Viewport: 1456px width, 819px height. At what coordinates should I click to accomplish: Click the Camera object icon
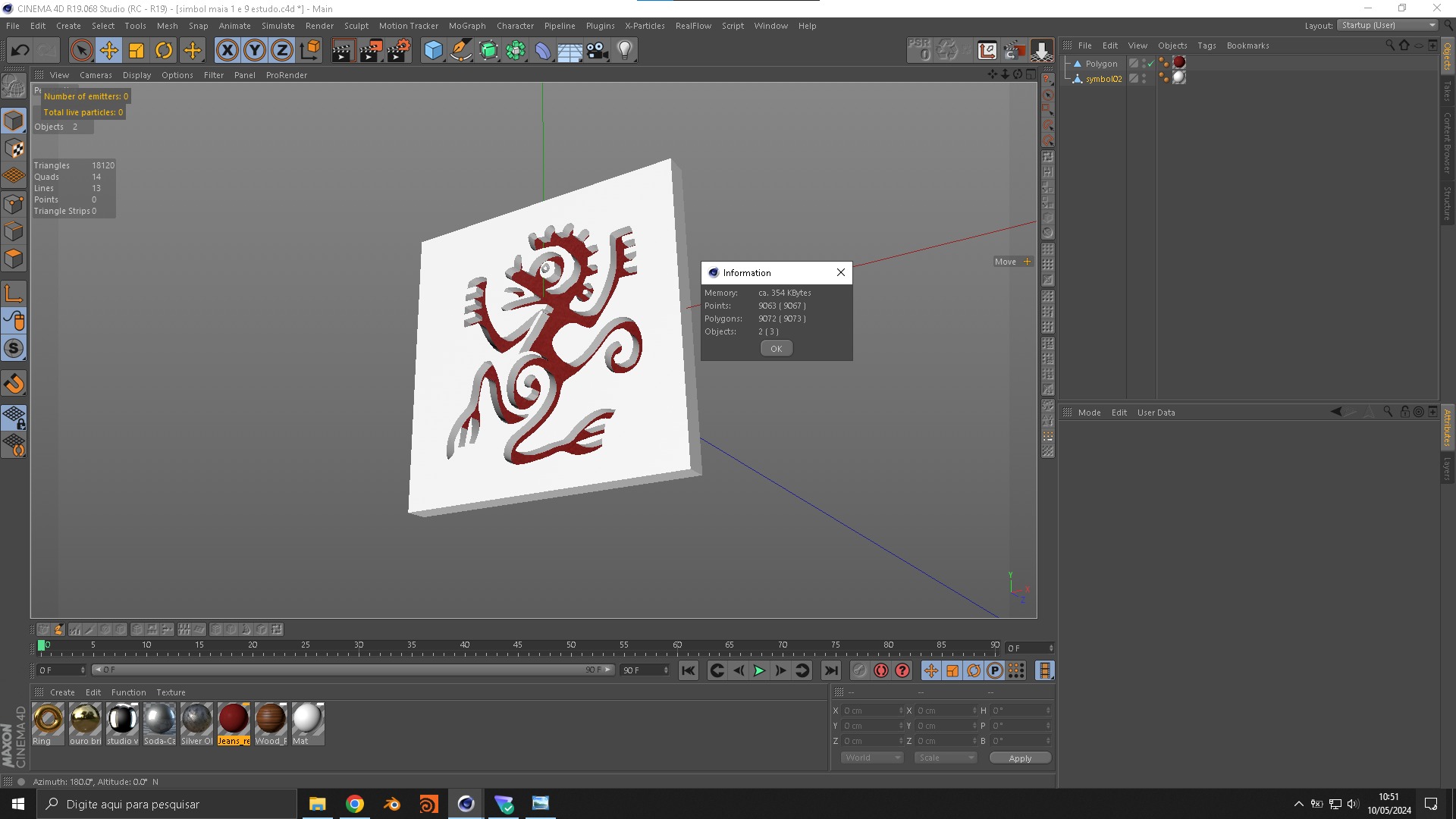pos(598,51)
